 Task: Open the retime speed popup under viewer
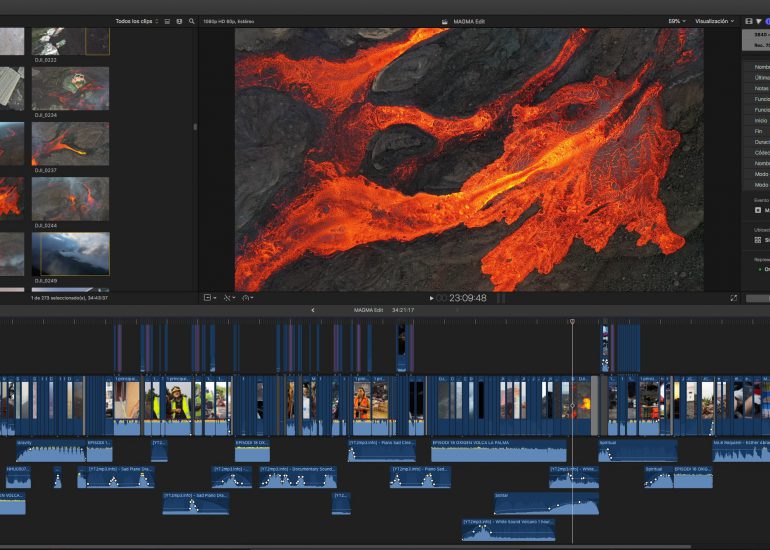pos(247,298)
